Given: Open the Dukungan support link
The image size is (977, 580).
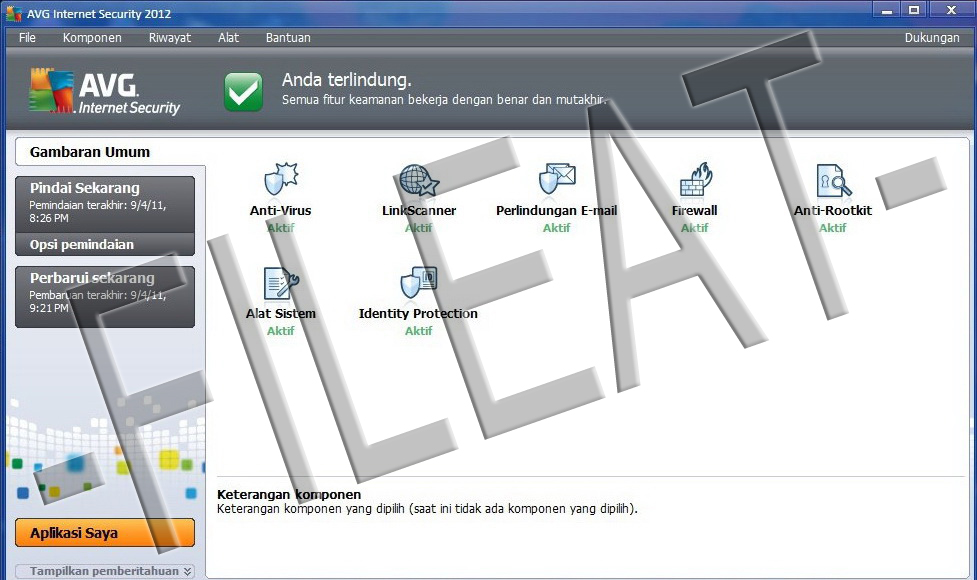Looking at the screenshot, I should click(932, 37).
